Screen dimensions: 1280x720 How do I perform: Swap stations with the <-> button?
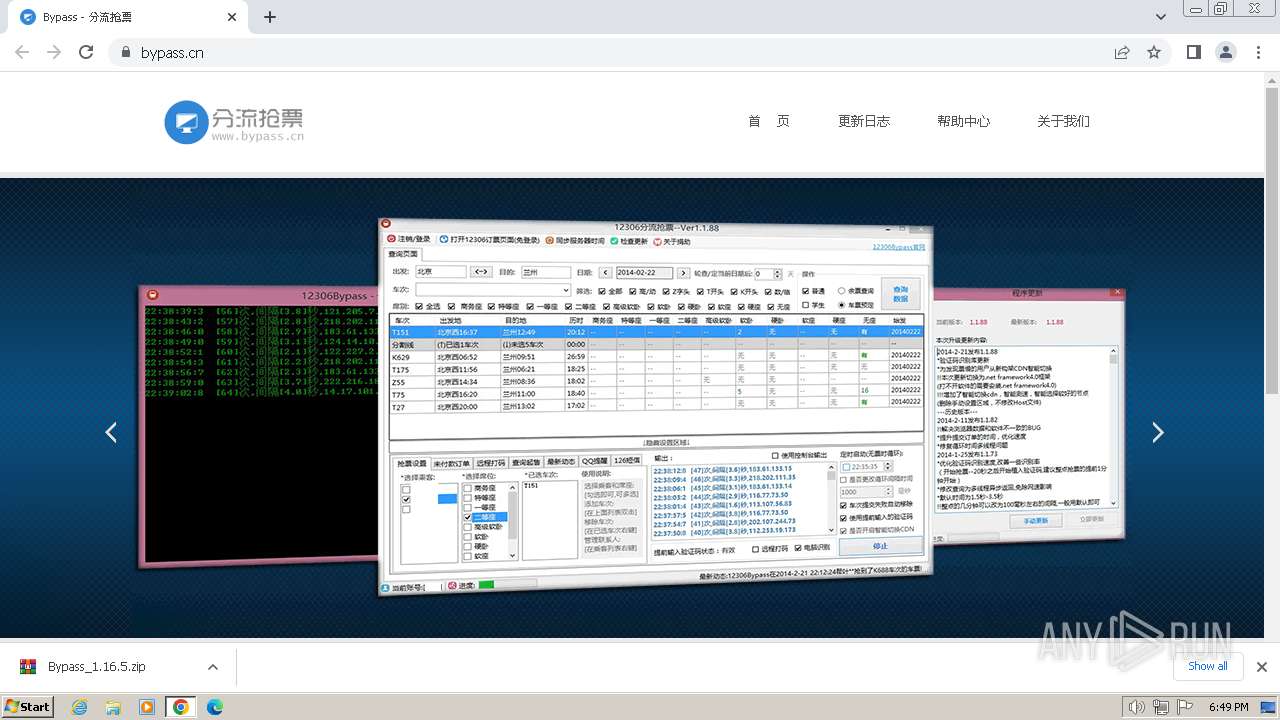click(482, 272)
